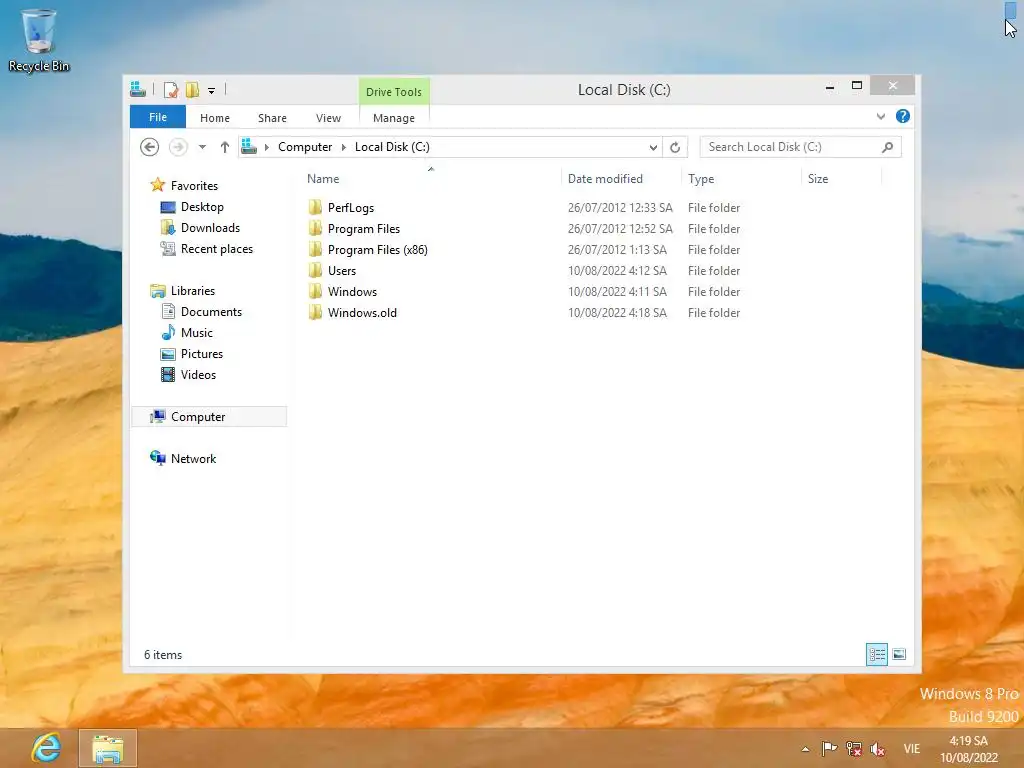Switch to the Share ribbon tab
The width and height of the screenshot is (1024, 768).
(272, 118)
